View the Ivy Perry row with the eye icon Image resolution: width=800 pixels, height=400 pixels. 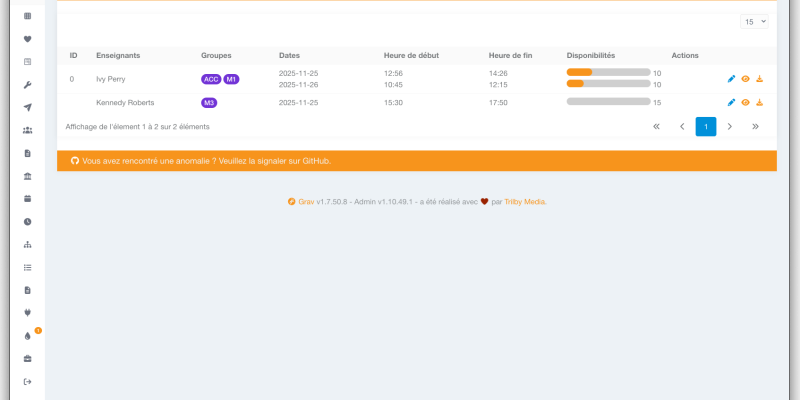pos(745,79)
